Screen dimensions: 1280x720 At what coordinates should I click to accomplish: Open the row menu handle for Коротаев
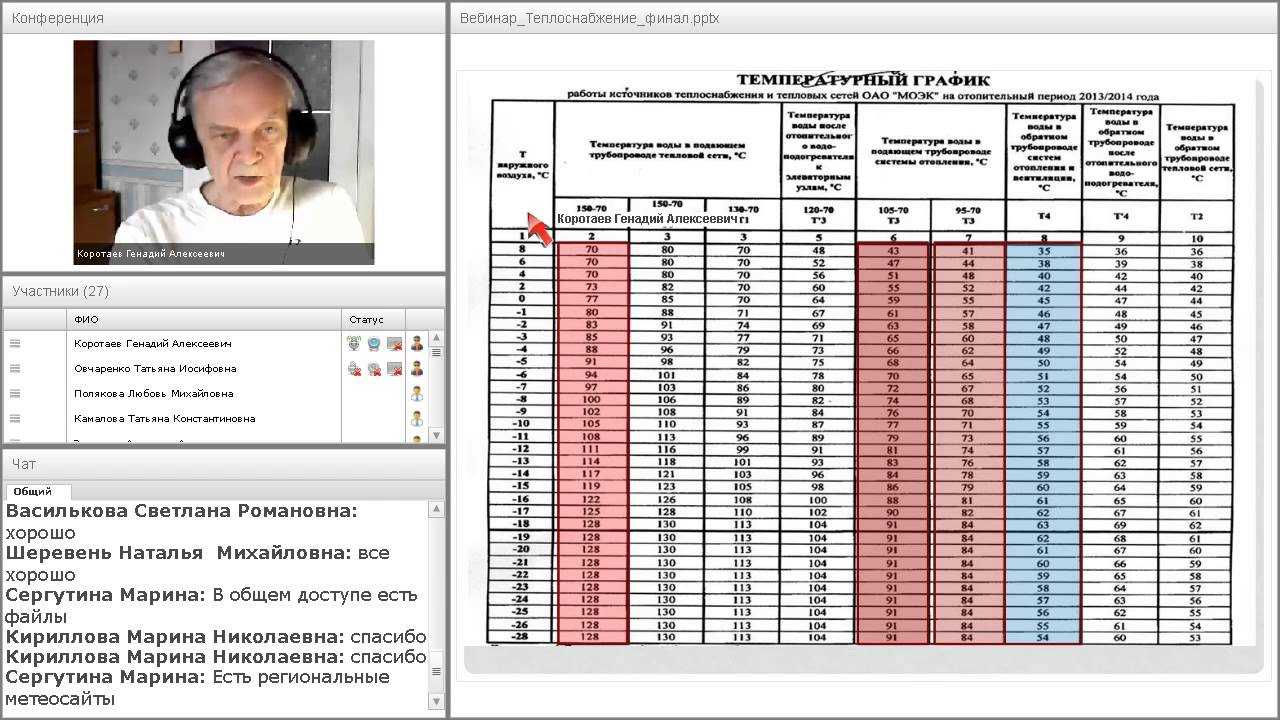coord(15,344)
